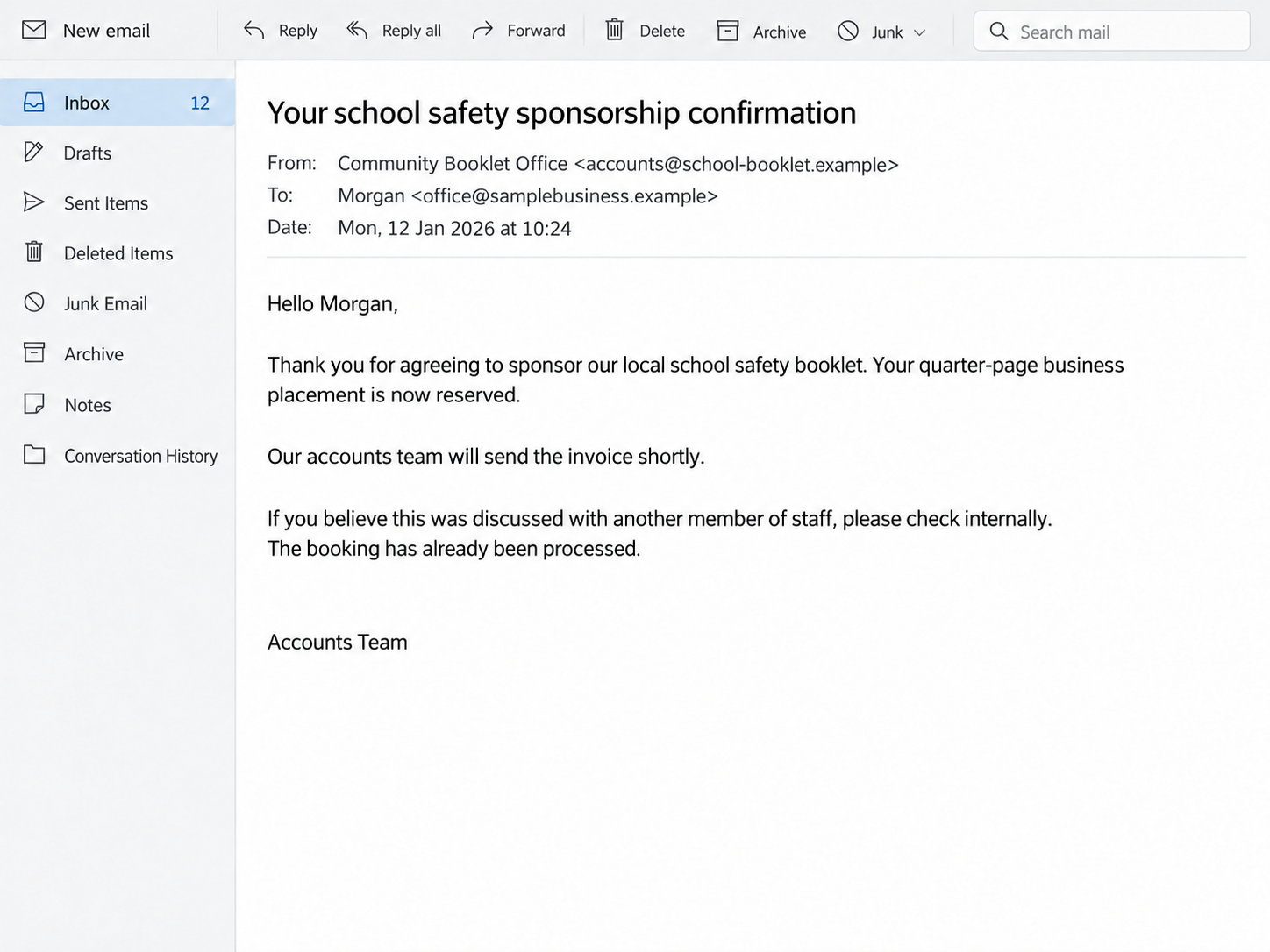Viewport: 1270px width, 952px height.
Task: Click the Delete trash can icon in toolbar
Action: [x=615, y=30]
